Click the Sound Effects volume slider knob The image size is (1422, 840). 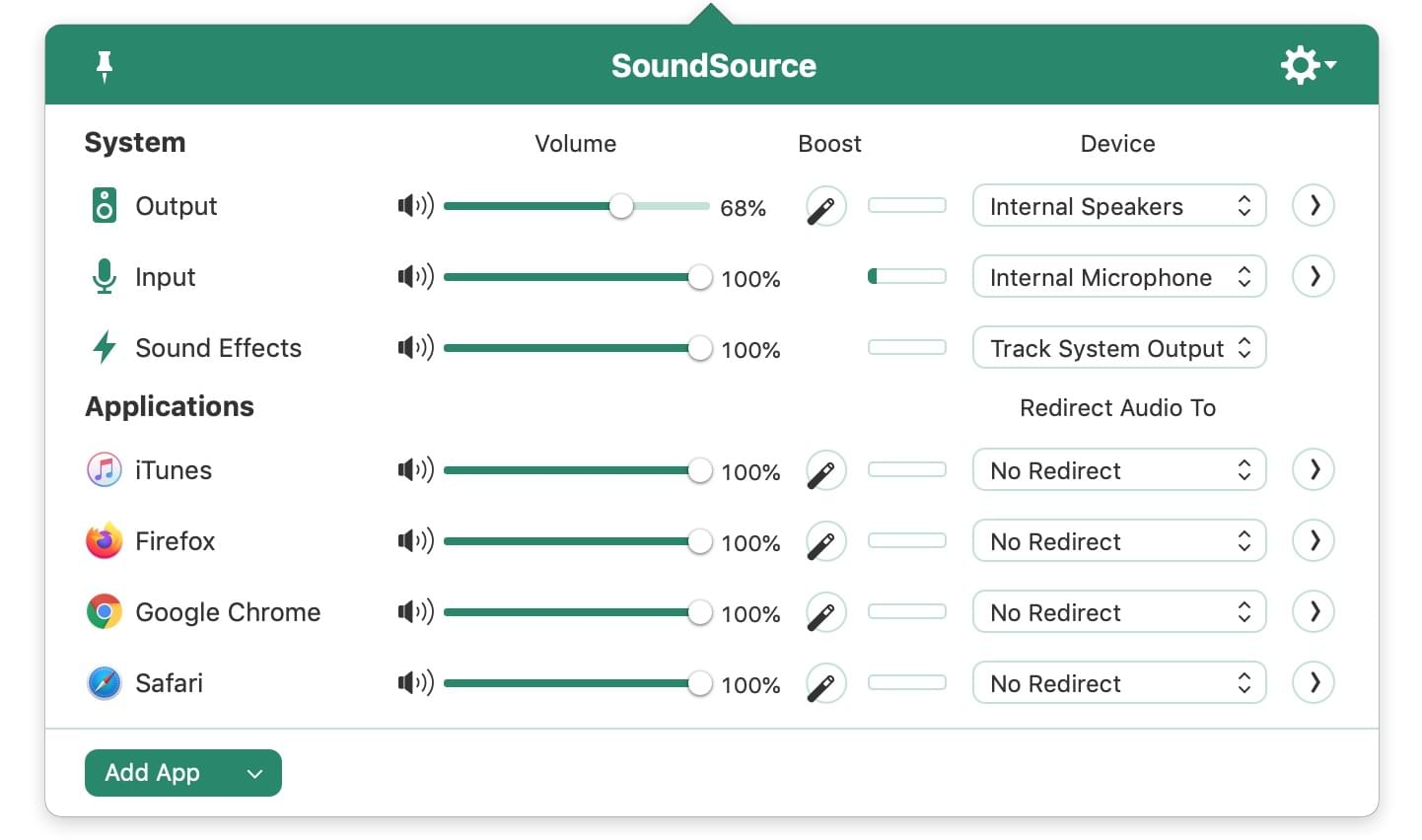(700, 348)
